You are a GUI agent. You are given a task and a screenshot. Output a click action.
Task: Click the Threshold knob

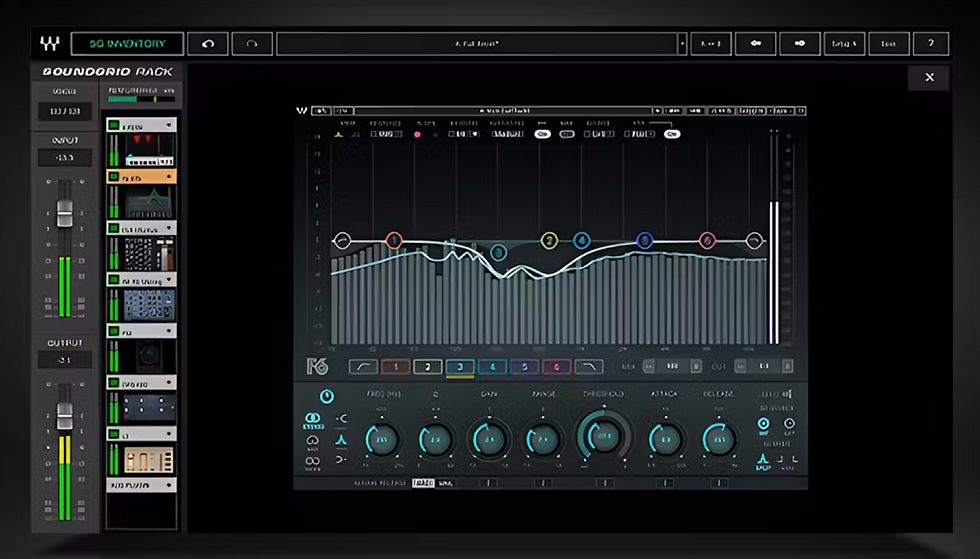pos(604,436)
